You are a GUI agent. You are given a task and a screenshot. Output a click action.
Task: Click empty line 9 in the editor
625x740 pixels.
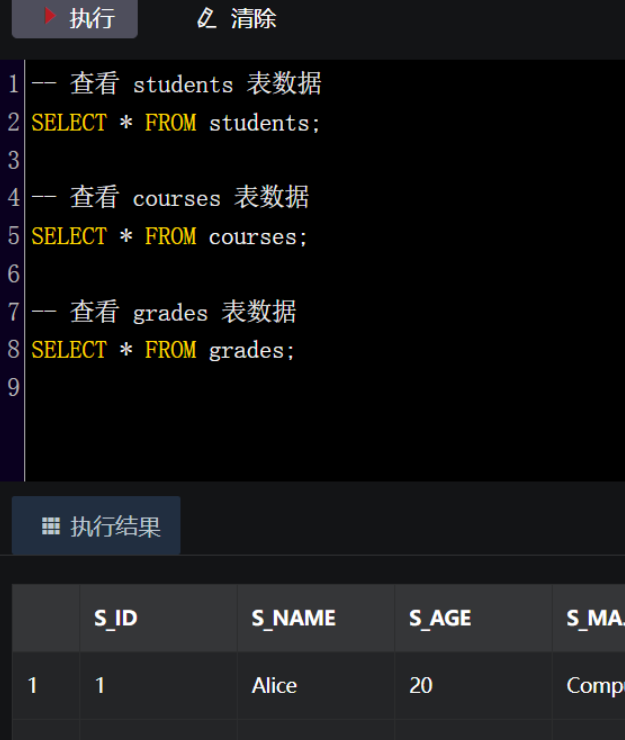point(325,387)
